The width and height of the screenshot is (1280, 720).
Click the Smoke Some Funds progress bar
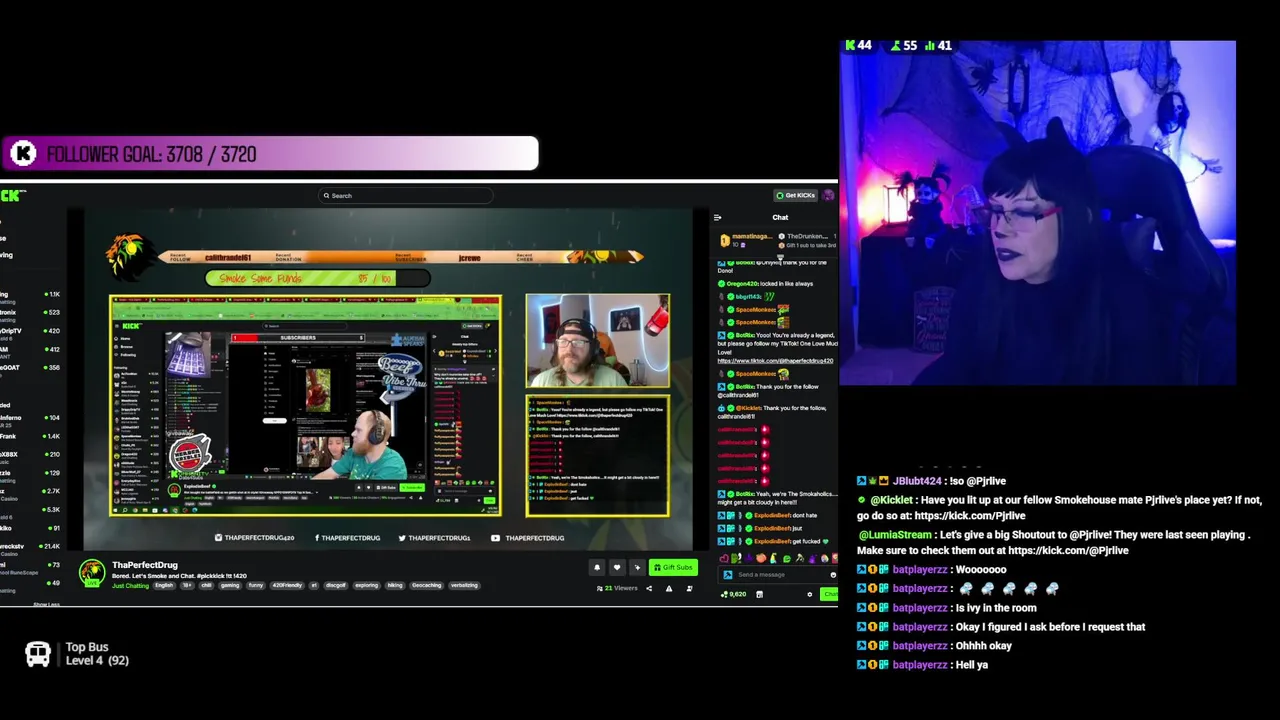tap(318, 278)
